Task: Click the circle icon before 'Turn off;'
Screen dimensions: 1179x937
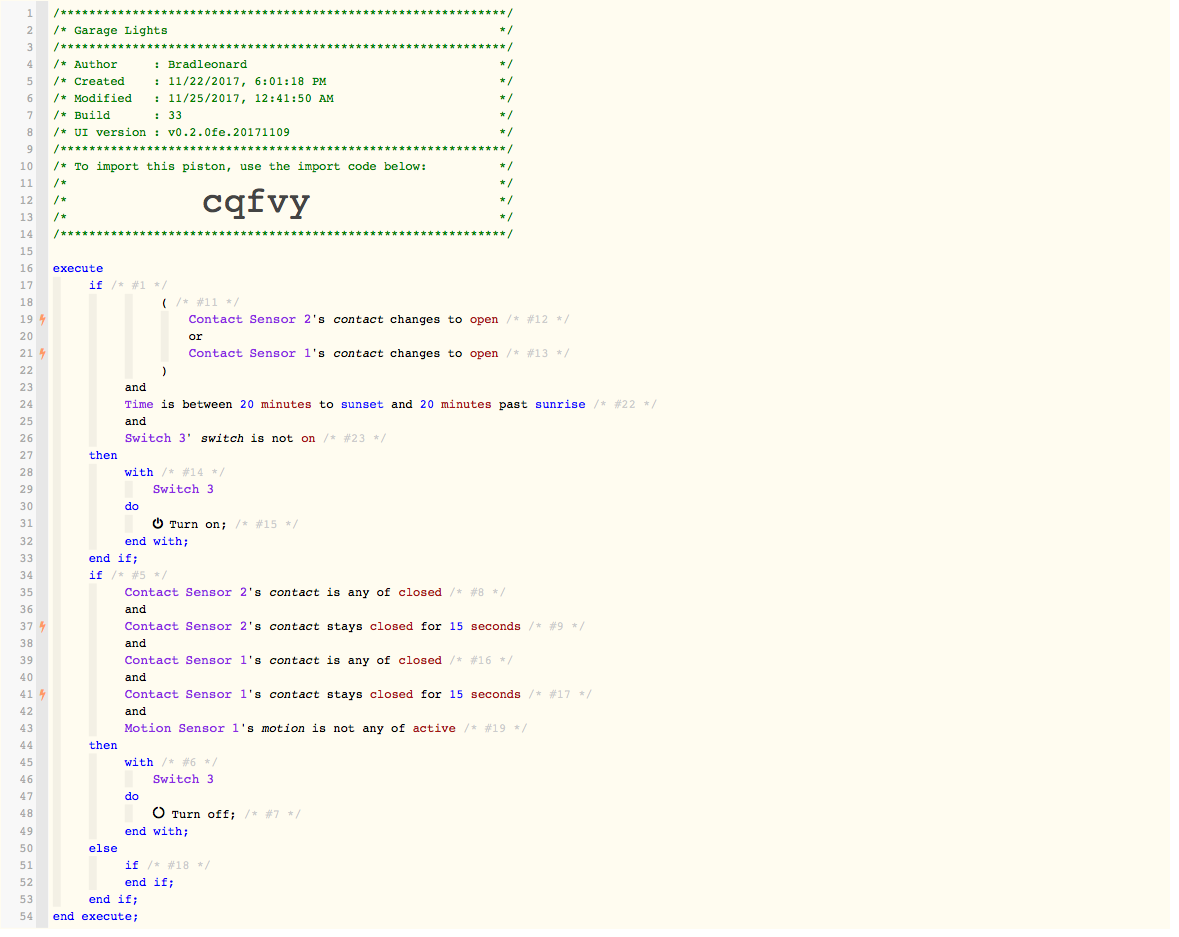Action: [x=159, y=813]
